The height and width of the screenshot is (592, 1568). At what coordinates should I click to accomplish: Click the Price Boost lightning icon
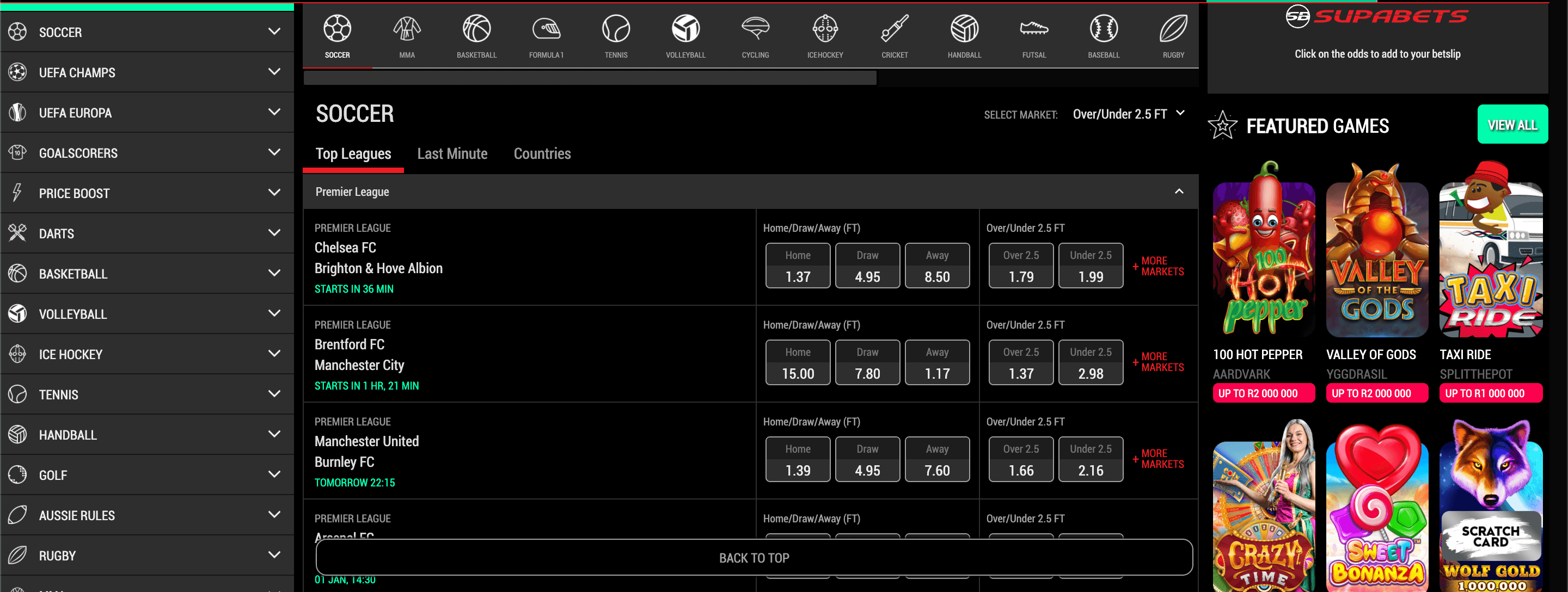[x=17, y=193]
